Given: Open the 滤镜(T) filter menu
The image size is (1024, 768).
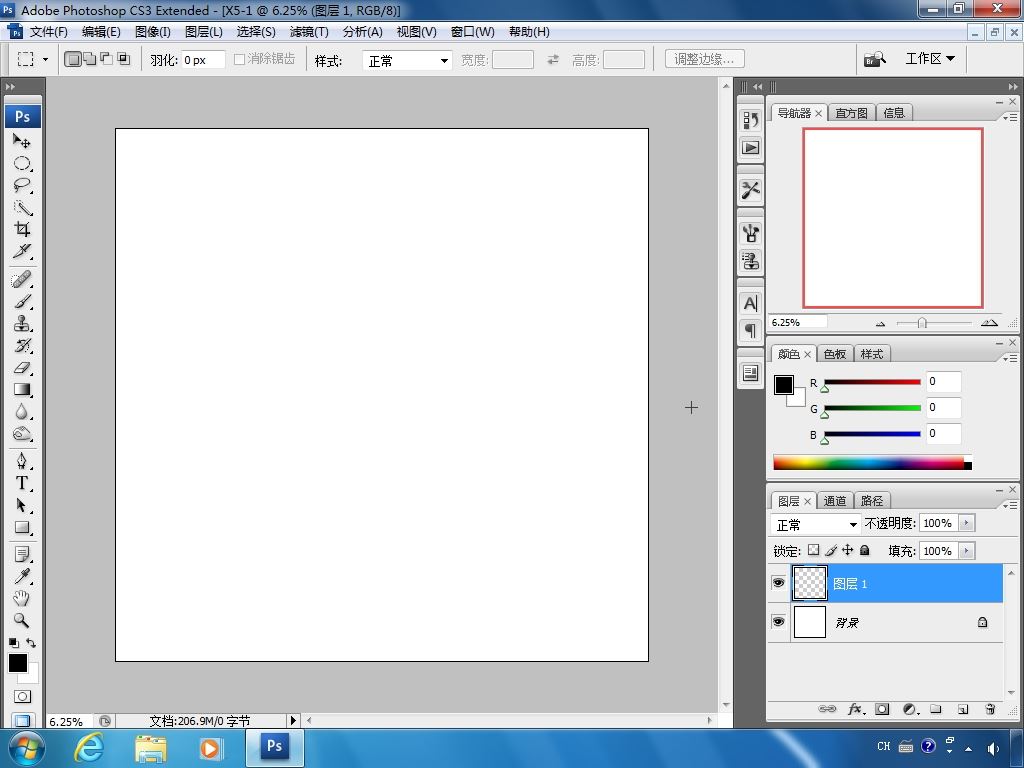Looking at the screenshot, I should (x=309, y=32).
